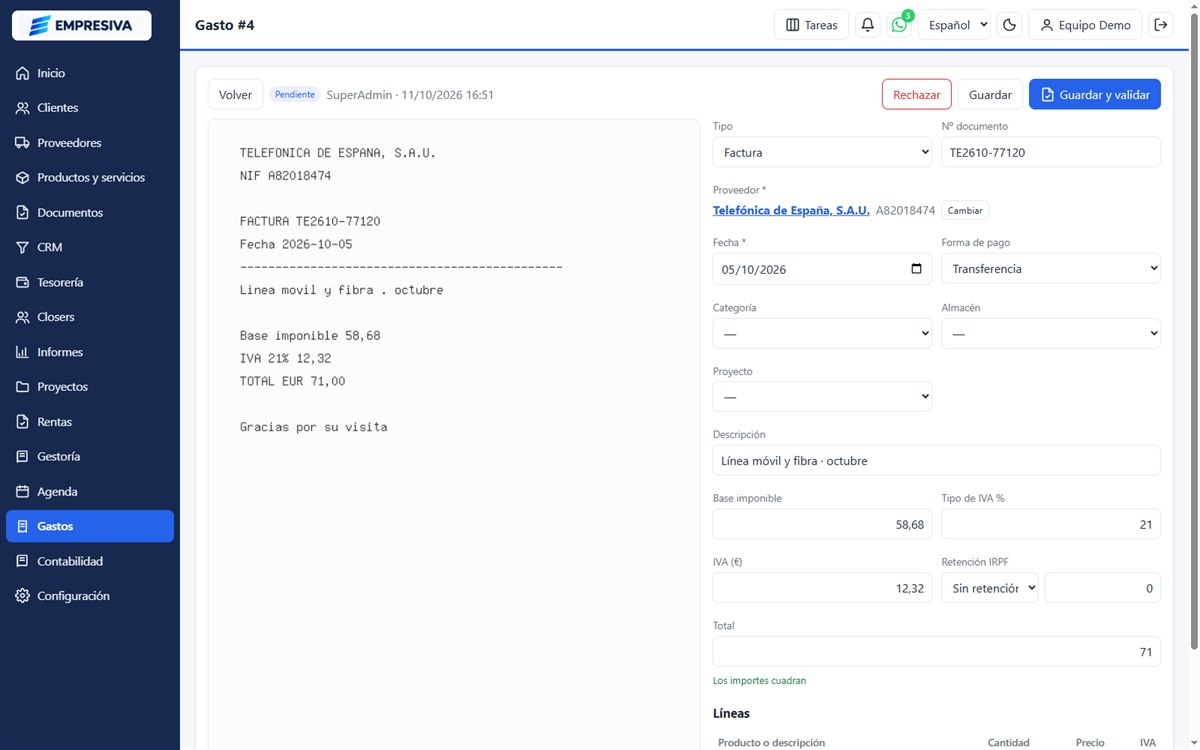Click the Base imponible field
The width and height of the screenshot is (1200, 750).
tap(822, 524)
